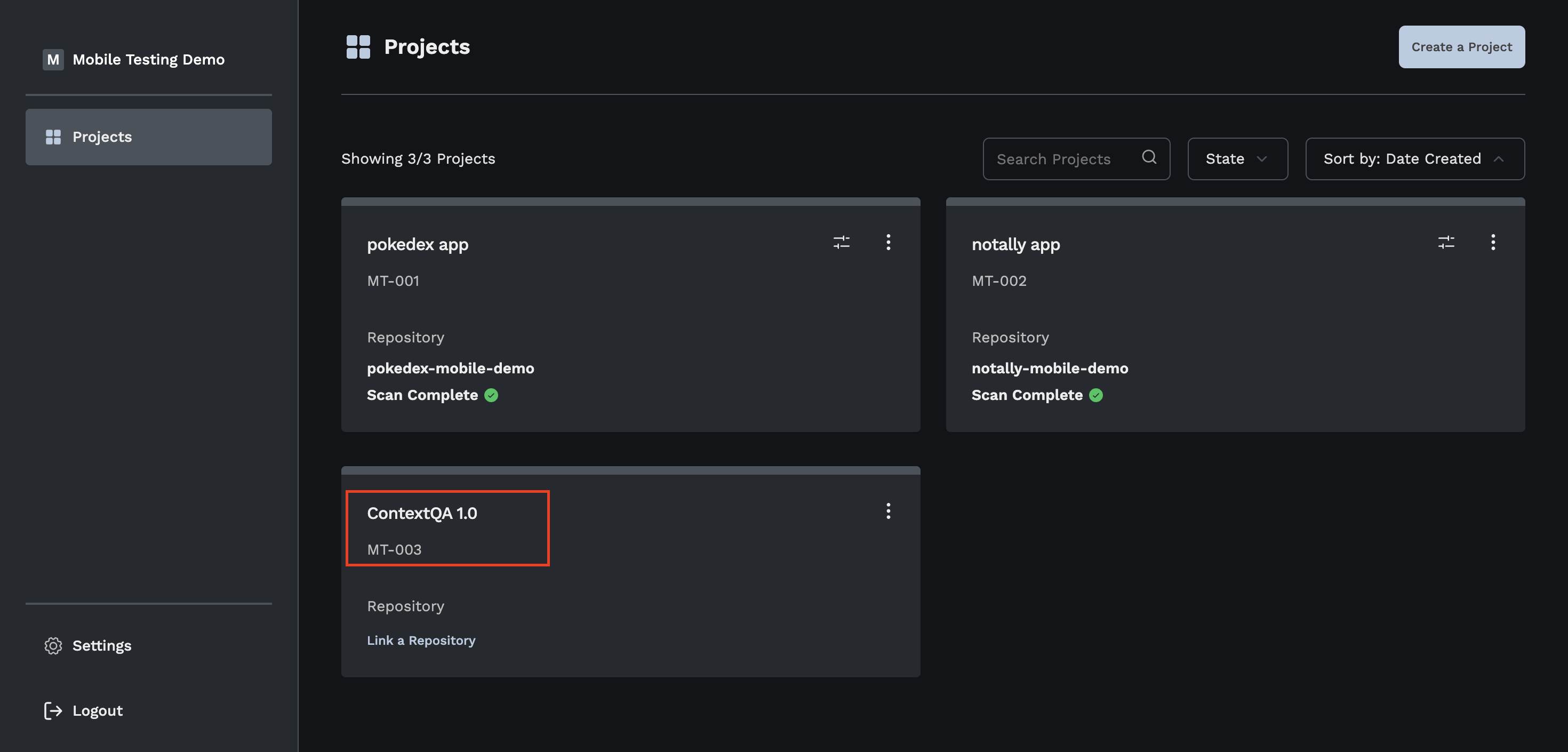Viewport: 1568px width, 752px height.
Task: Click the search magnifier icon
Action: click(1149, 158)
